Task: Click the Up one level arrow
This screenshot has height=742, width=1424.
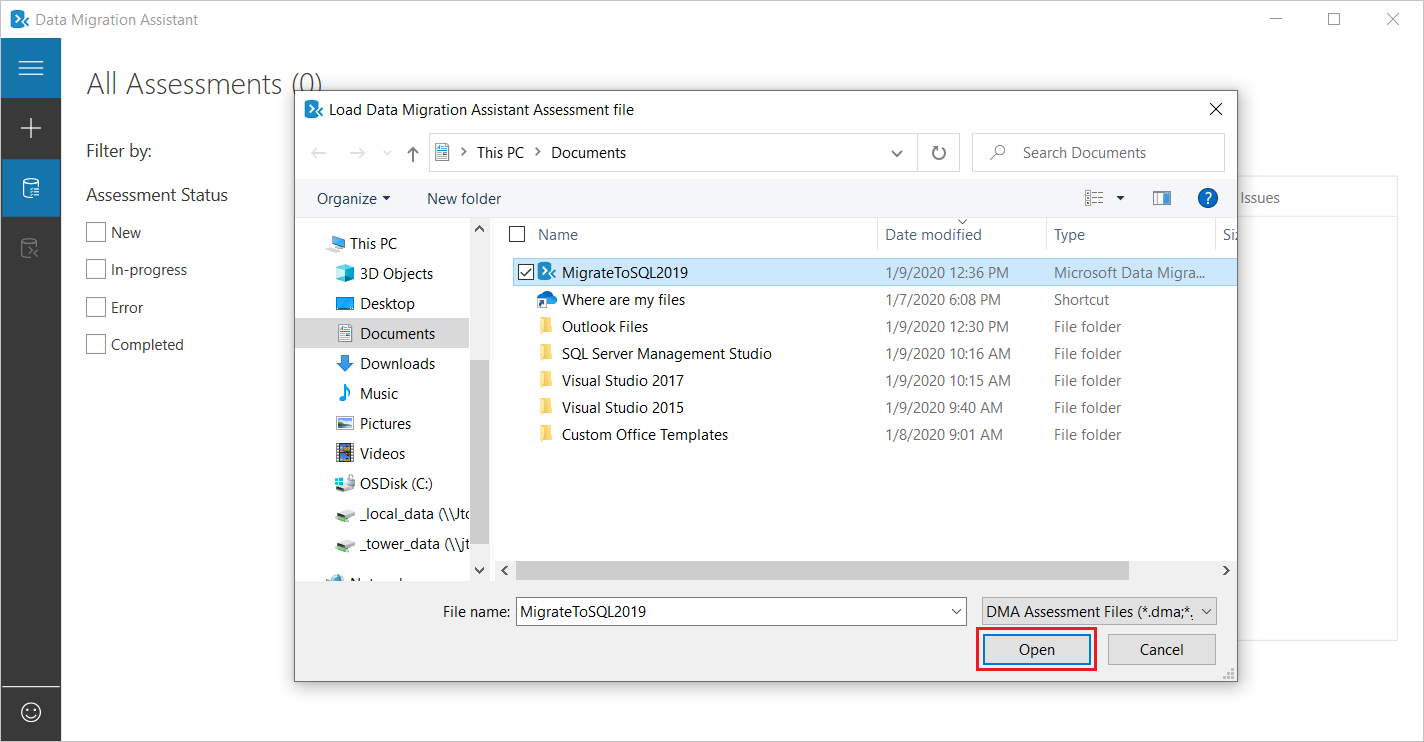Action: [413, 153]
